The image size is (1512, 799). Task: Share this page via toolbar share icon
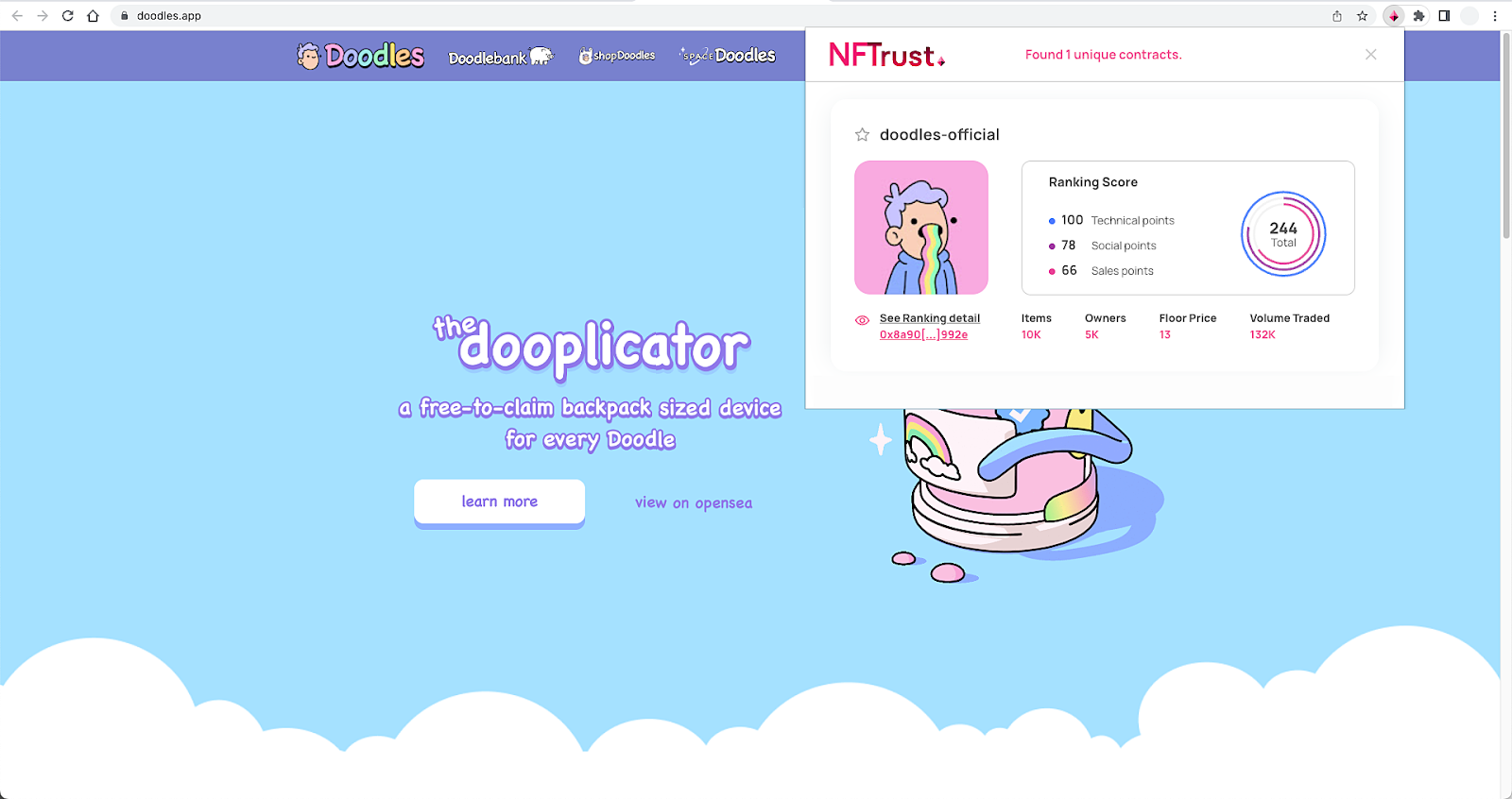(1337, 16)
